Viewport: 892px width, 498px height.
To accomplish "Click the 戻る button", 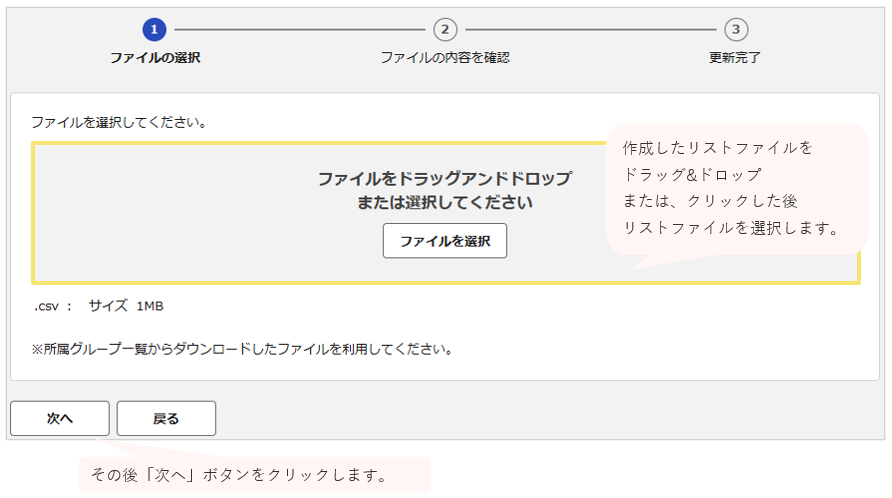I will pyautogui.click(x=166, y=418).
